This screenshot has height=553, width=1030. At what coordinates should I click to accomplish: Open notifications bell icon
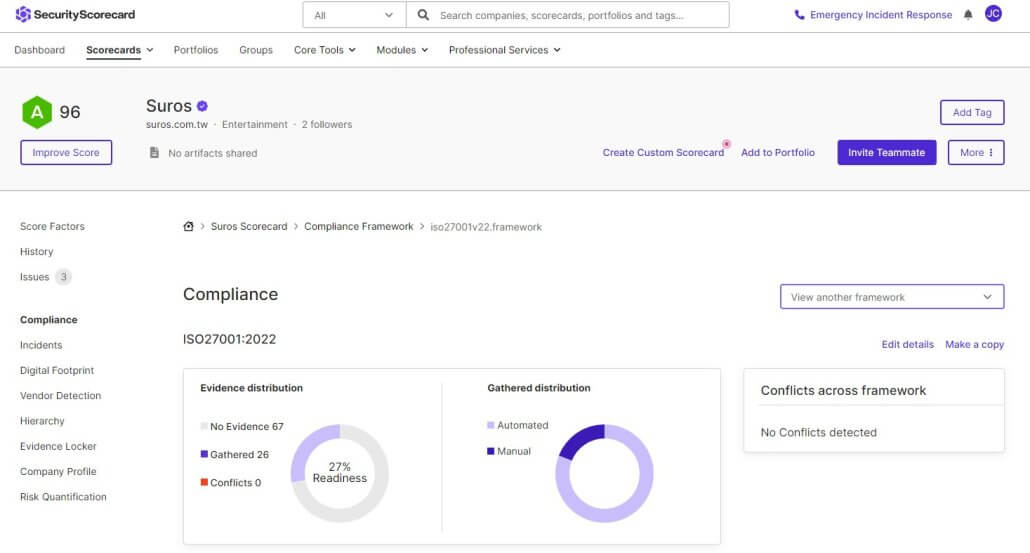coord(968,14)
